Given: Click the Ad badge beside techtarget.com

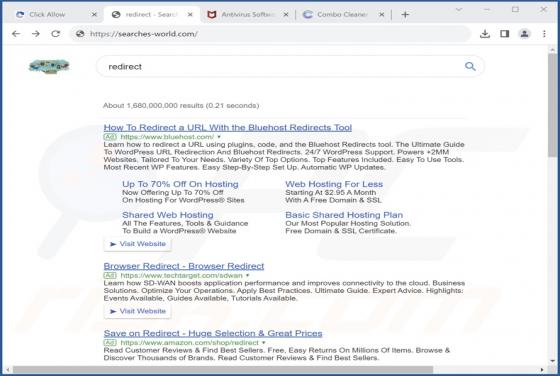Looking at the screenshot, I should coord(110,275).
